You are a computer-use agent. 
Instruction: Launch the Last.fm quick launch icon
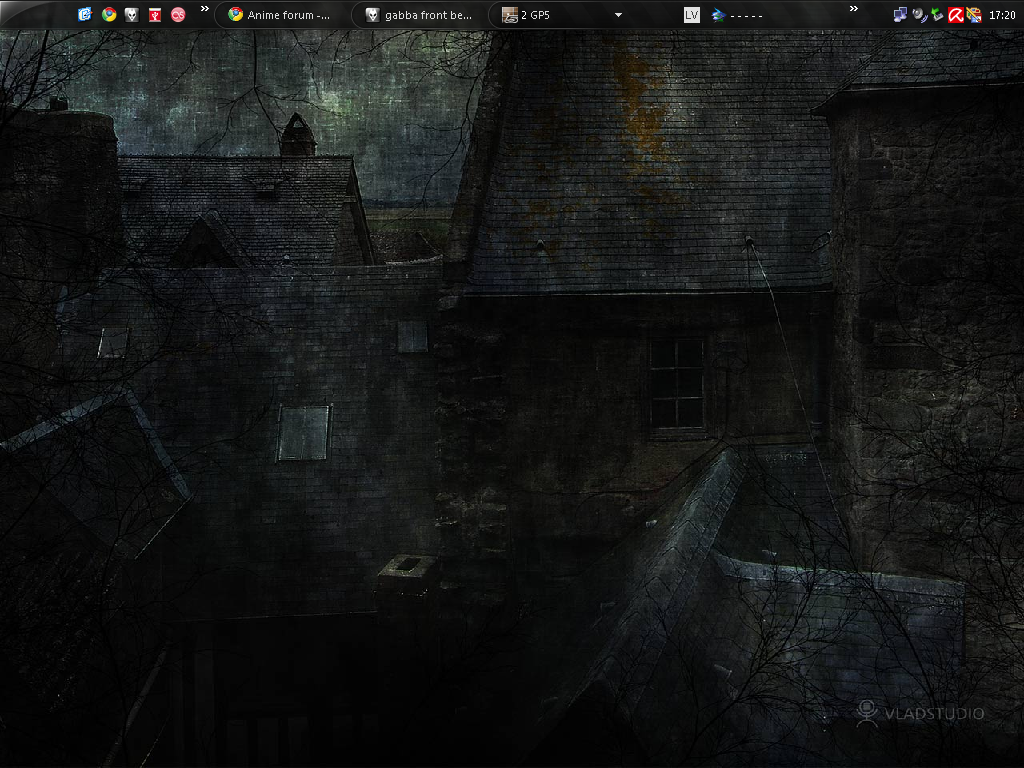[x=178, y=14]
